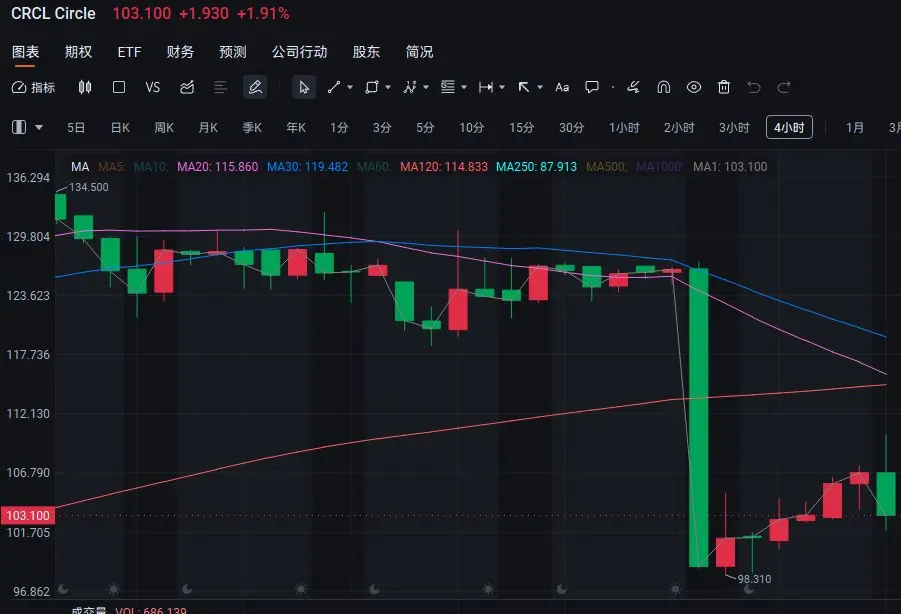This screenshot has width=901, height=614.
Task: Select the 月K timeframe
Action: (x=208, y=128)
